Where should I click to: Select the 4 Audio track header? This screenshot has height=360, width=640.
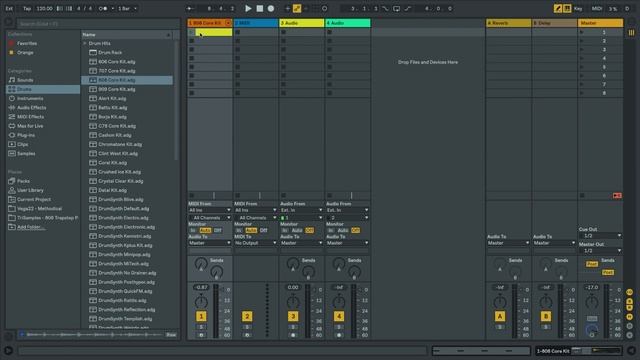pyautogui.click(x=347, y=23)
